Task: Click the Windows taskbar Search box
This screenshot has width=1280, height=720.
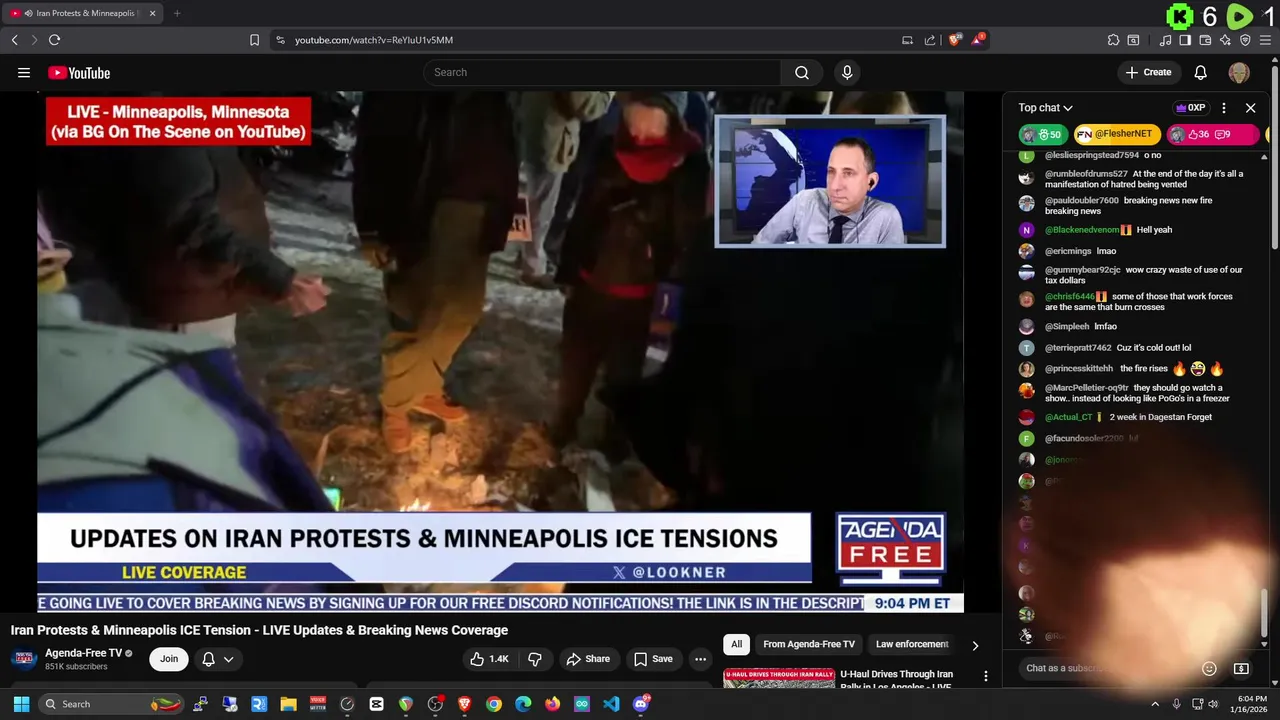Action: coord(113,704)
